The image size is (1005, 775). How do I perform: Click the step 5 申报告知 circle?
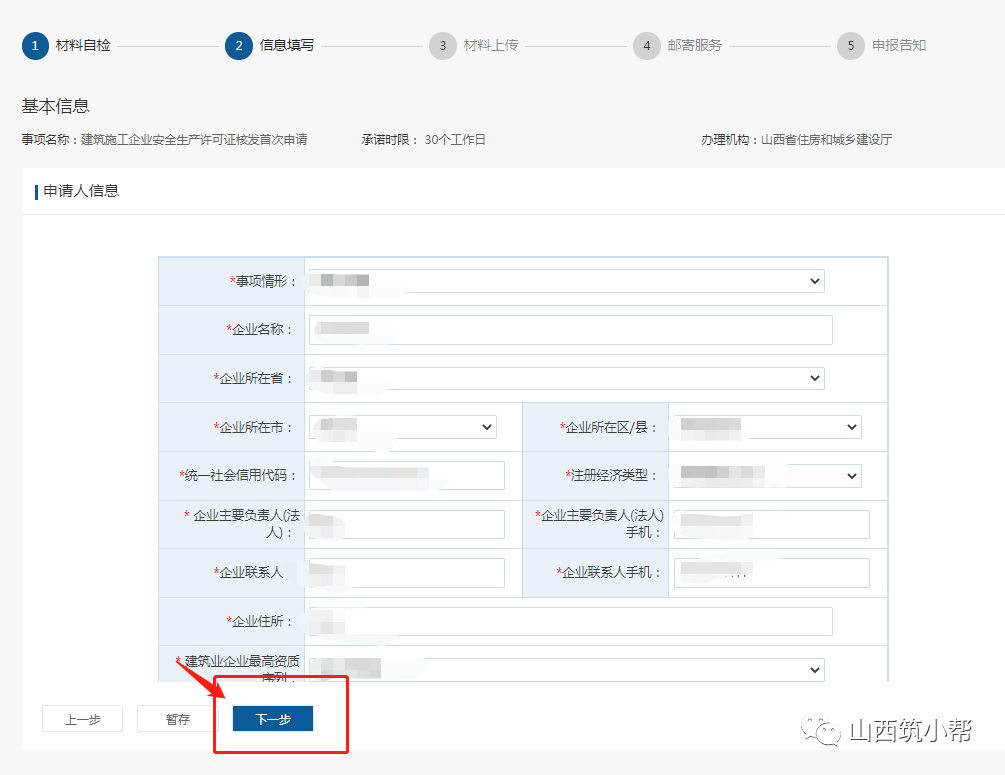click(x=850, y=45)
